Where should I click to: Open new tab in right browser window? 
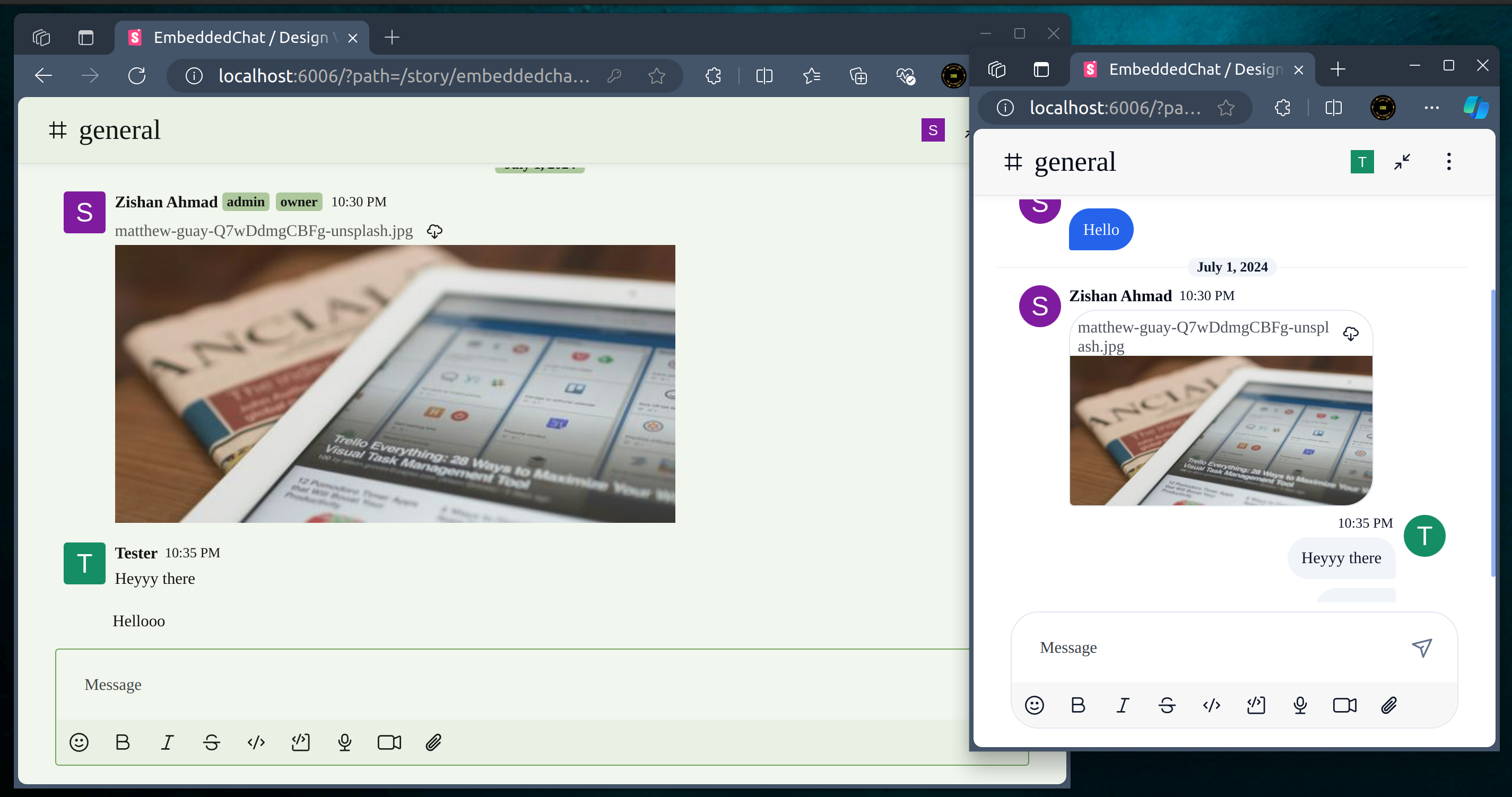coord(1337,69)
